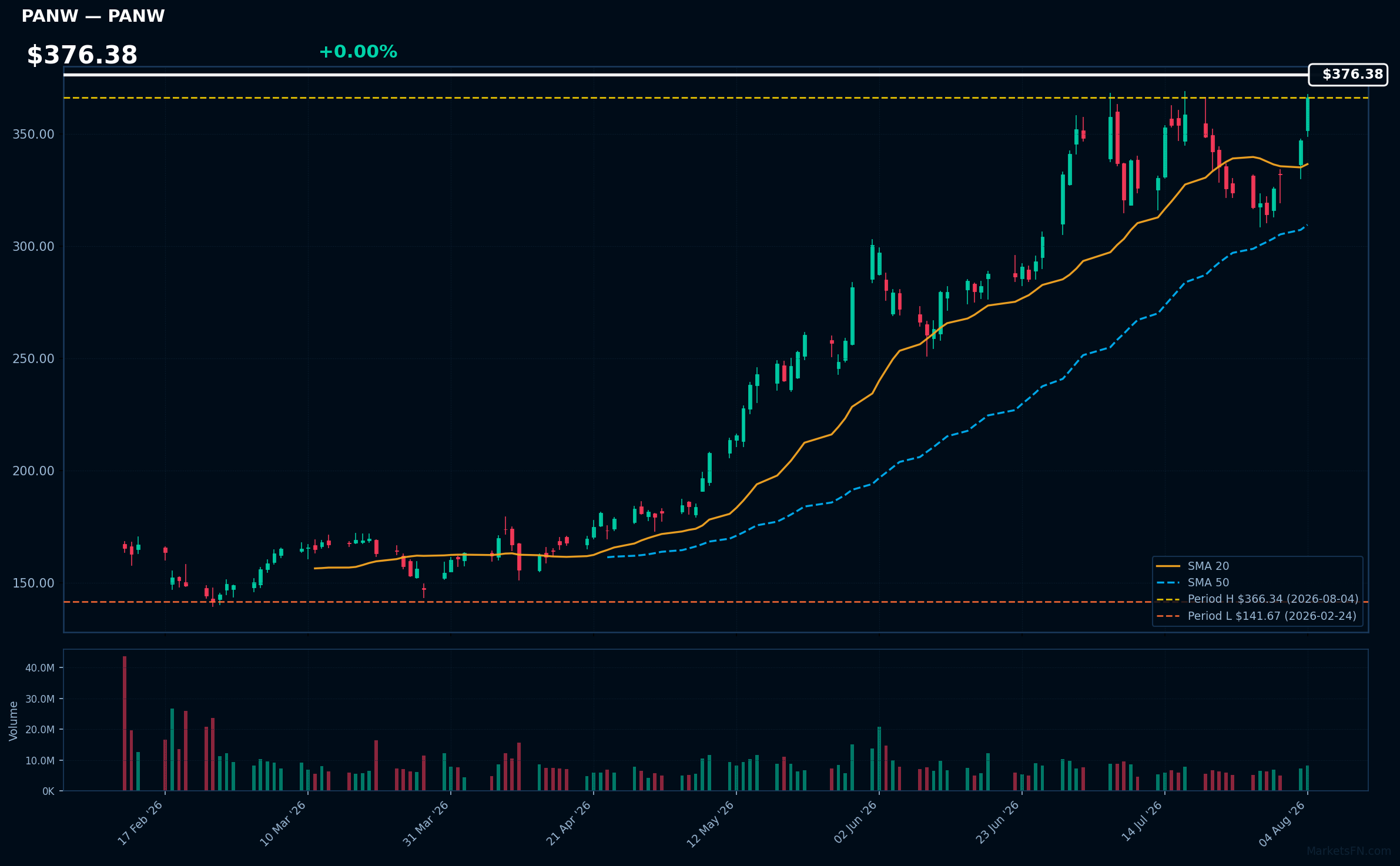Click the 0K volume axis label

pyautogui.click(x=48, y=791)
